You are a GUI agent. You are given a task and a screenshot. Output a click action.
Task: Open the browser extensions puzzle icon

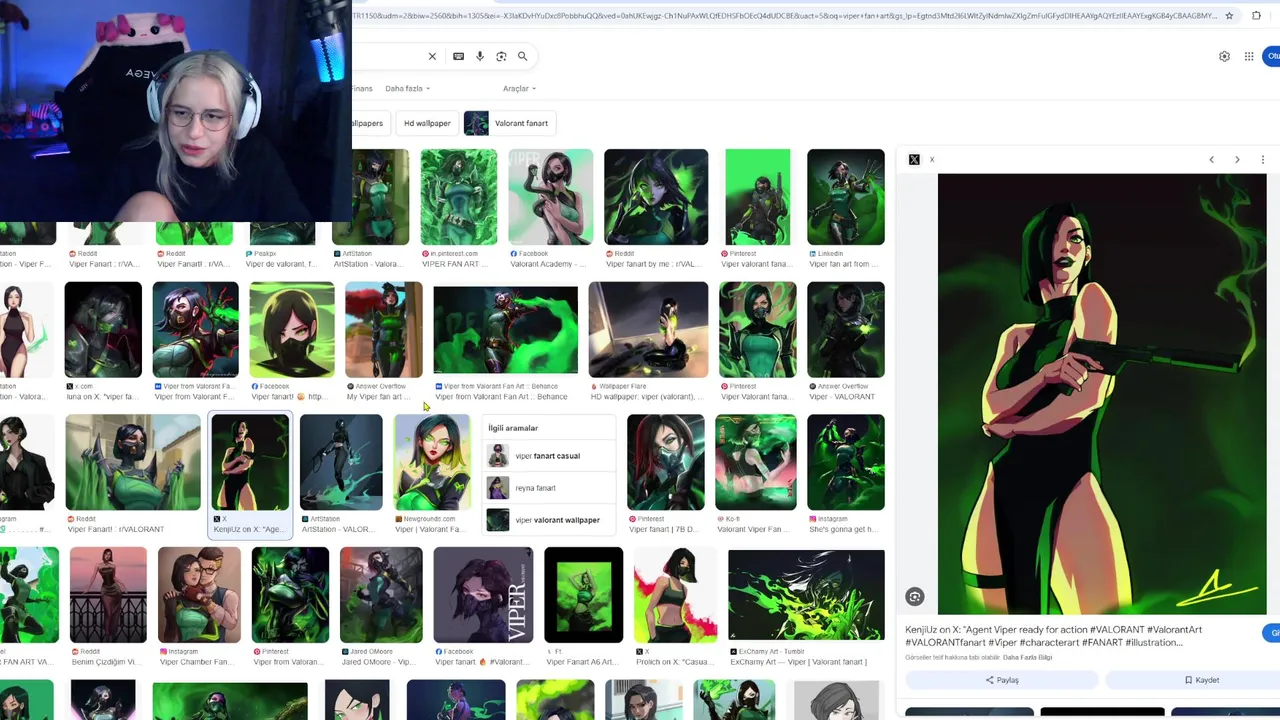[x=1256, y=15]
